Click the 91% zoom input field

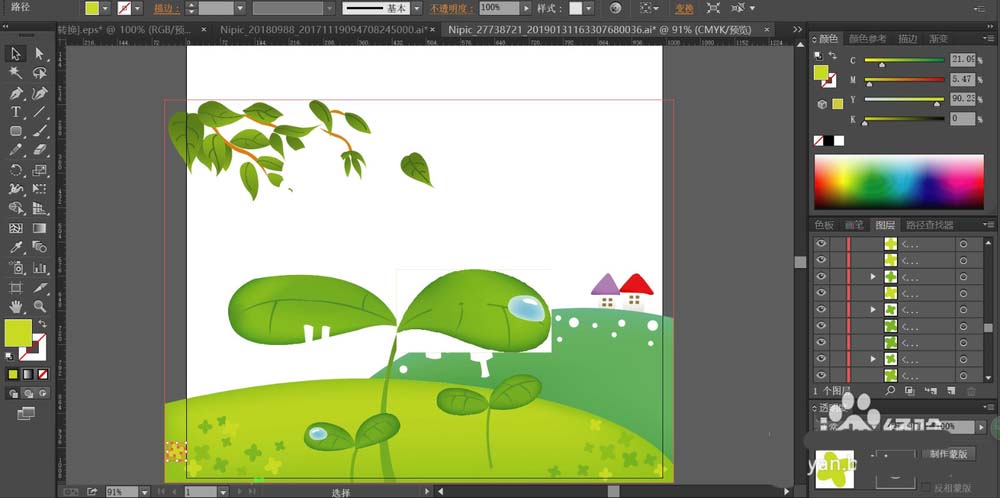tap(122, 492)
